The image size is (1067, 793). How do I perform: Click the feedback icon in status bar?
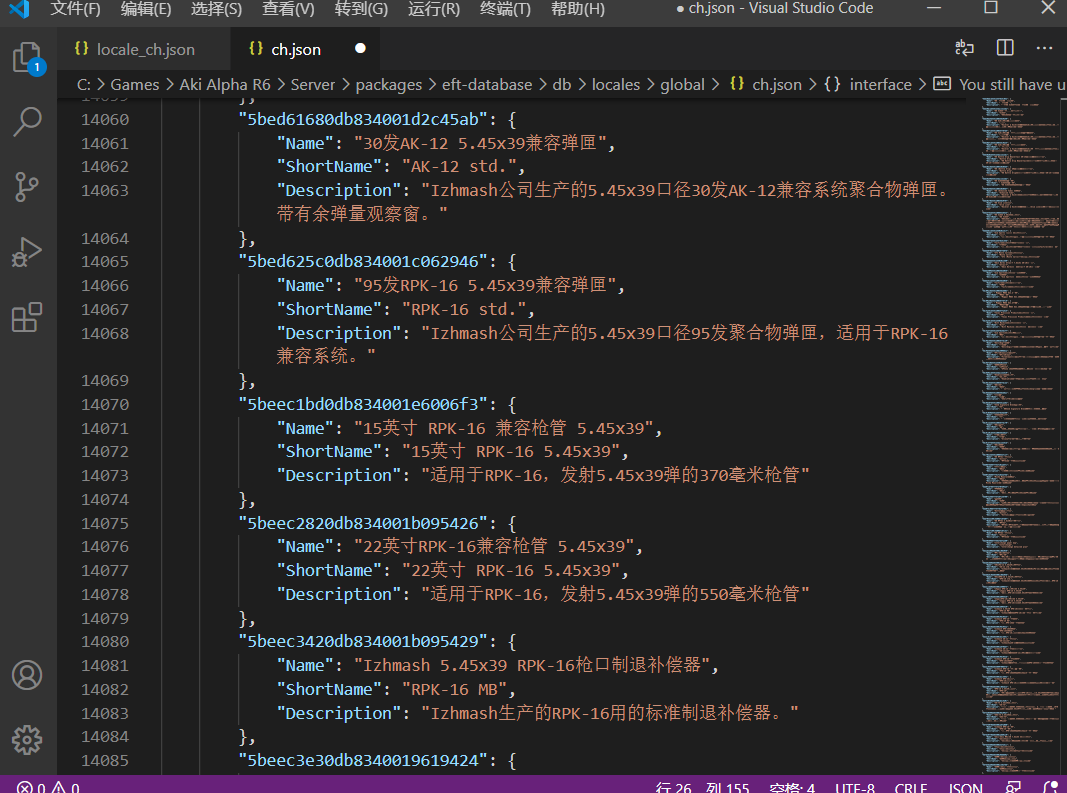tap(1013, 788)
